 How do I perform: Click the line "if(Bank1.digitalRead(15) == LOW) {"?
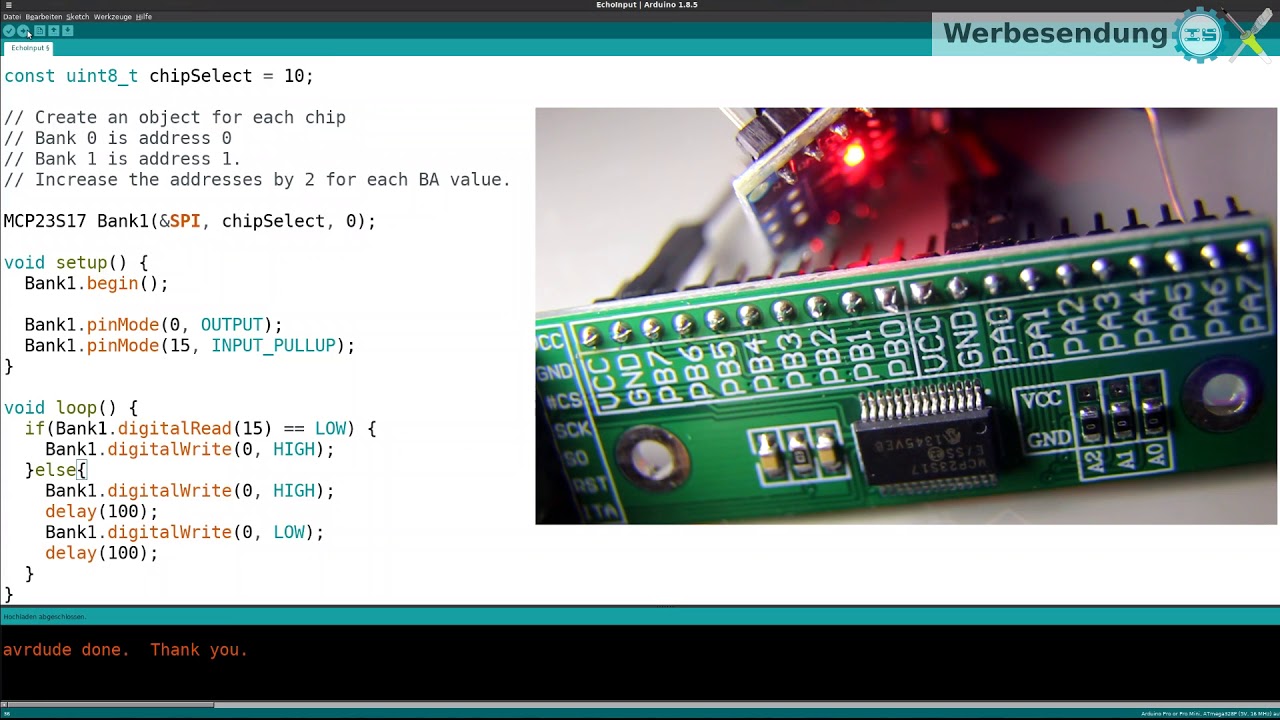201,429
